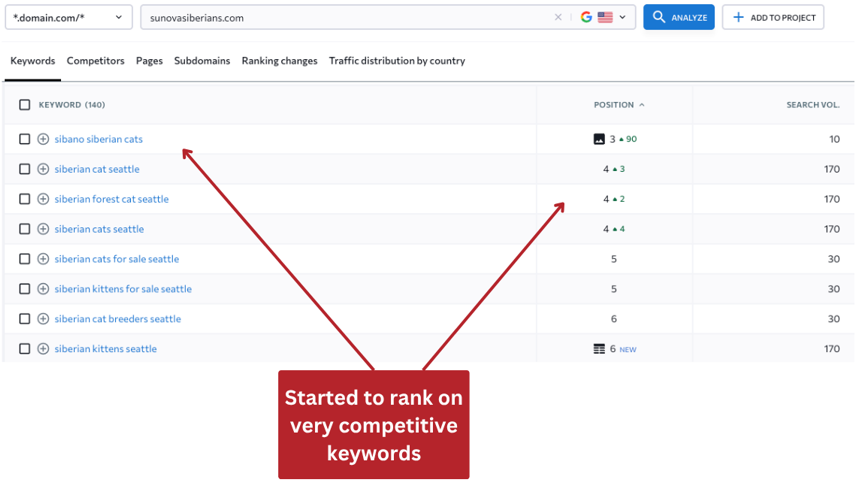Viewport: 858px width, 485px height.
Task: Open 'siberian cats for sale seattle' link
Action: point(117,259)
